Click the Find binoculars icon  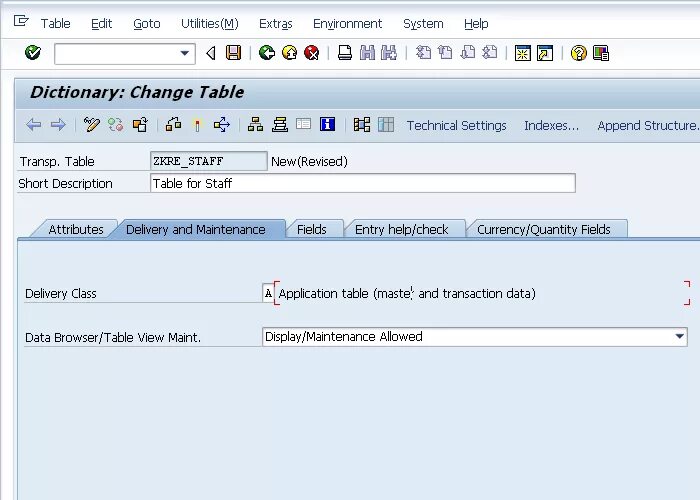pyautogui.click(x=367, y=53)
